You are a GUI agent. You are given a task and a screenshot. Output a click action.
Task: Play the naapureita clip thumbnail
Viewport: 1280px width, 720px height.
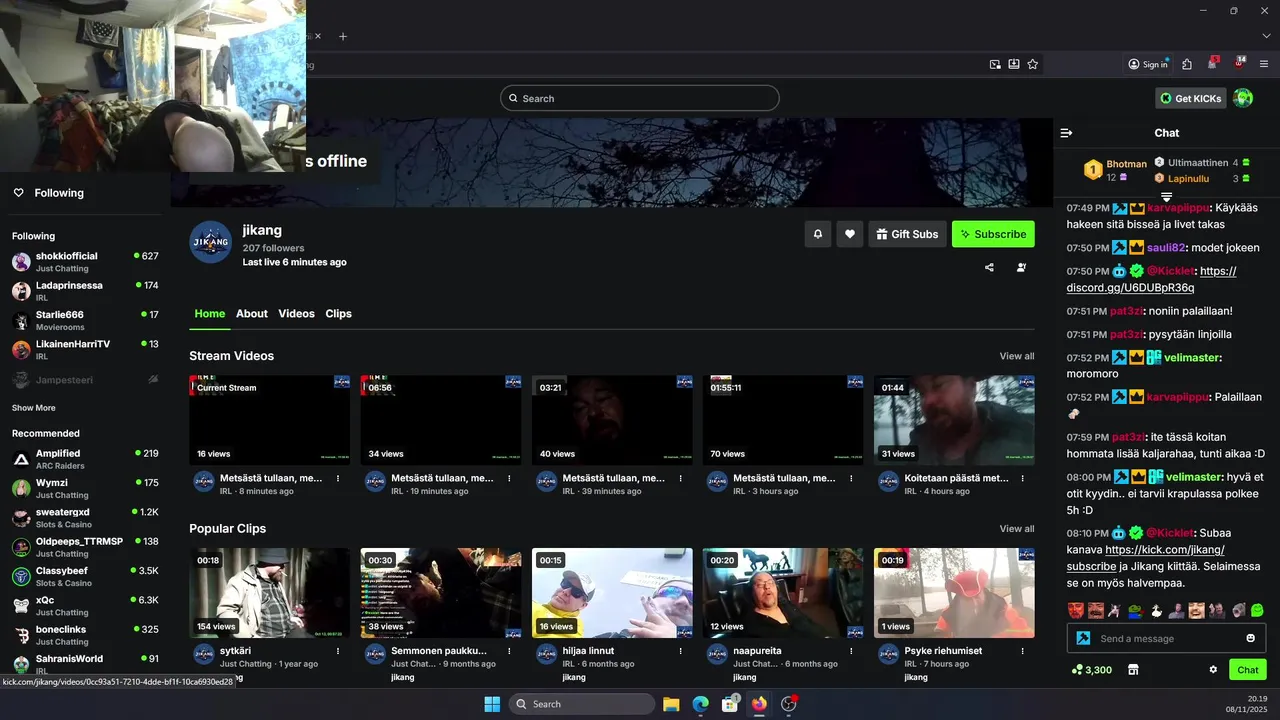click(x=783, y=593)
